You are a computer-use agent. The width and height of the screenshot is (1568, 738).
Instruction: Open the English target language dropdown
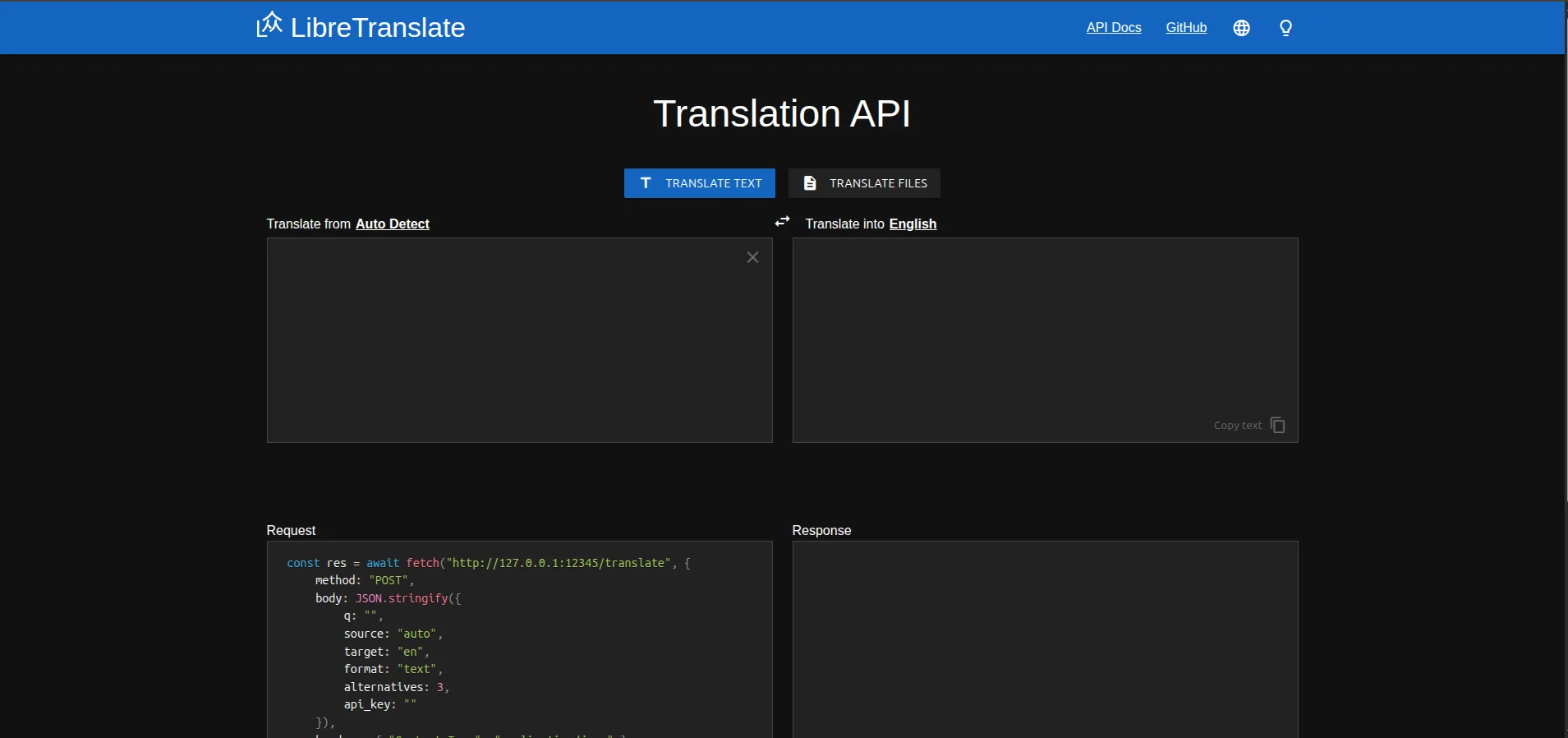(913, 224)
